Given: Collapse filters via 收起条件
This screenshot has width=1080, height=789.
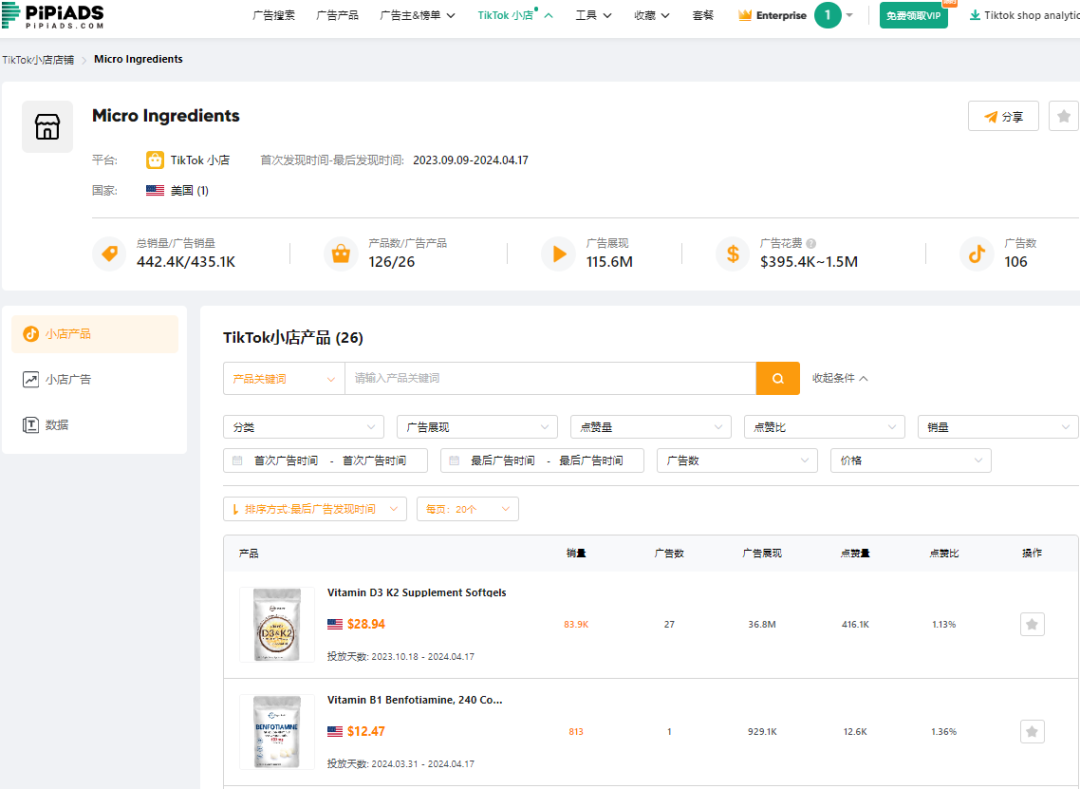Looking at the screenshot, I should click(840, 378).
